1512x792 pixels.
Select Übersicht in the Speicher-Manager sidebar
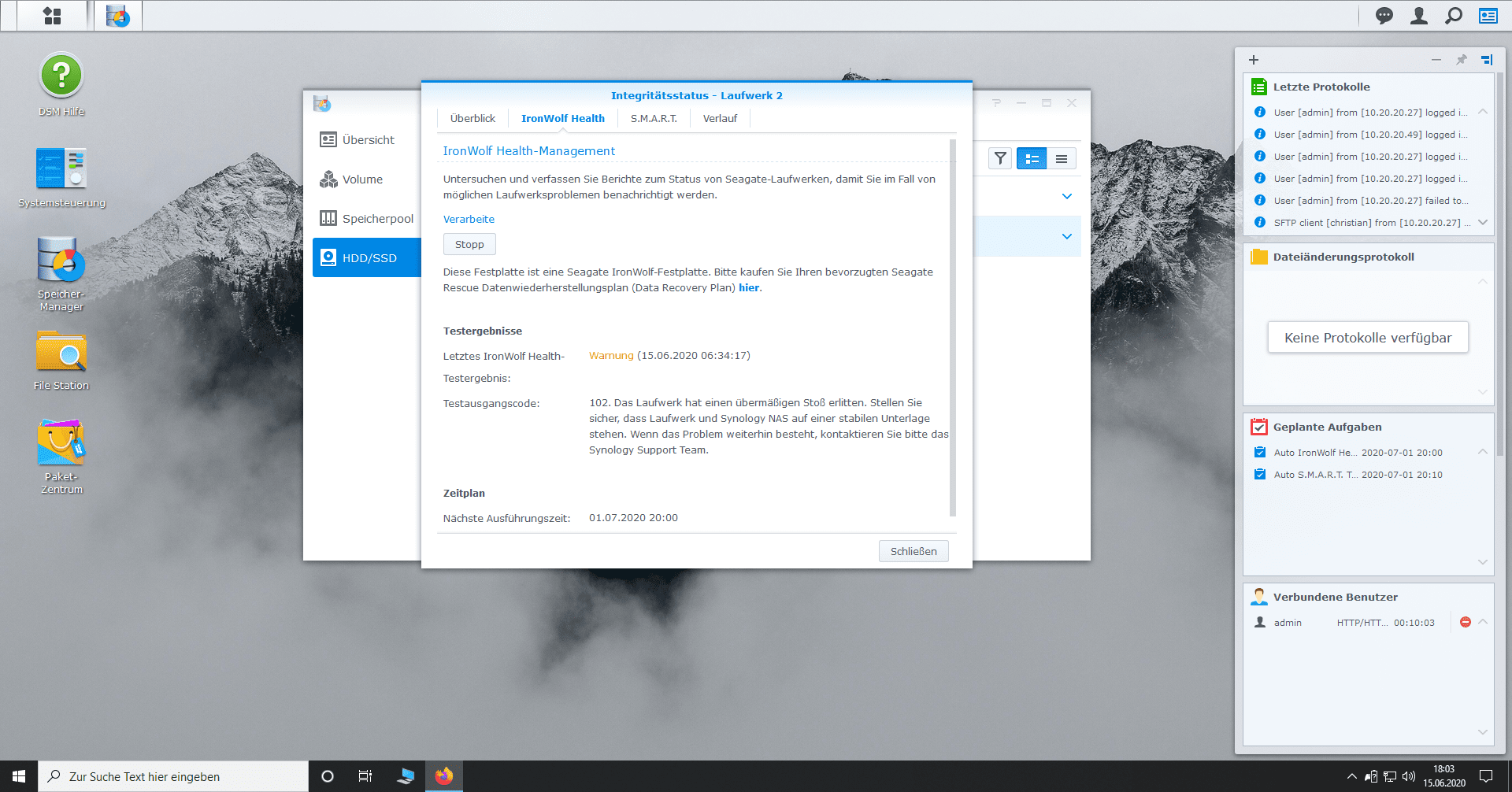[x=367, y=139]
